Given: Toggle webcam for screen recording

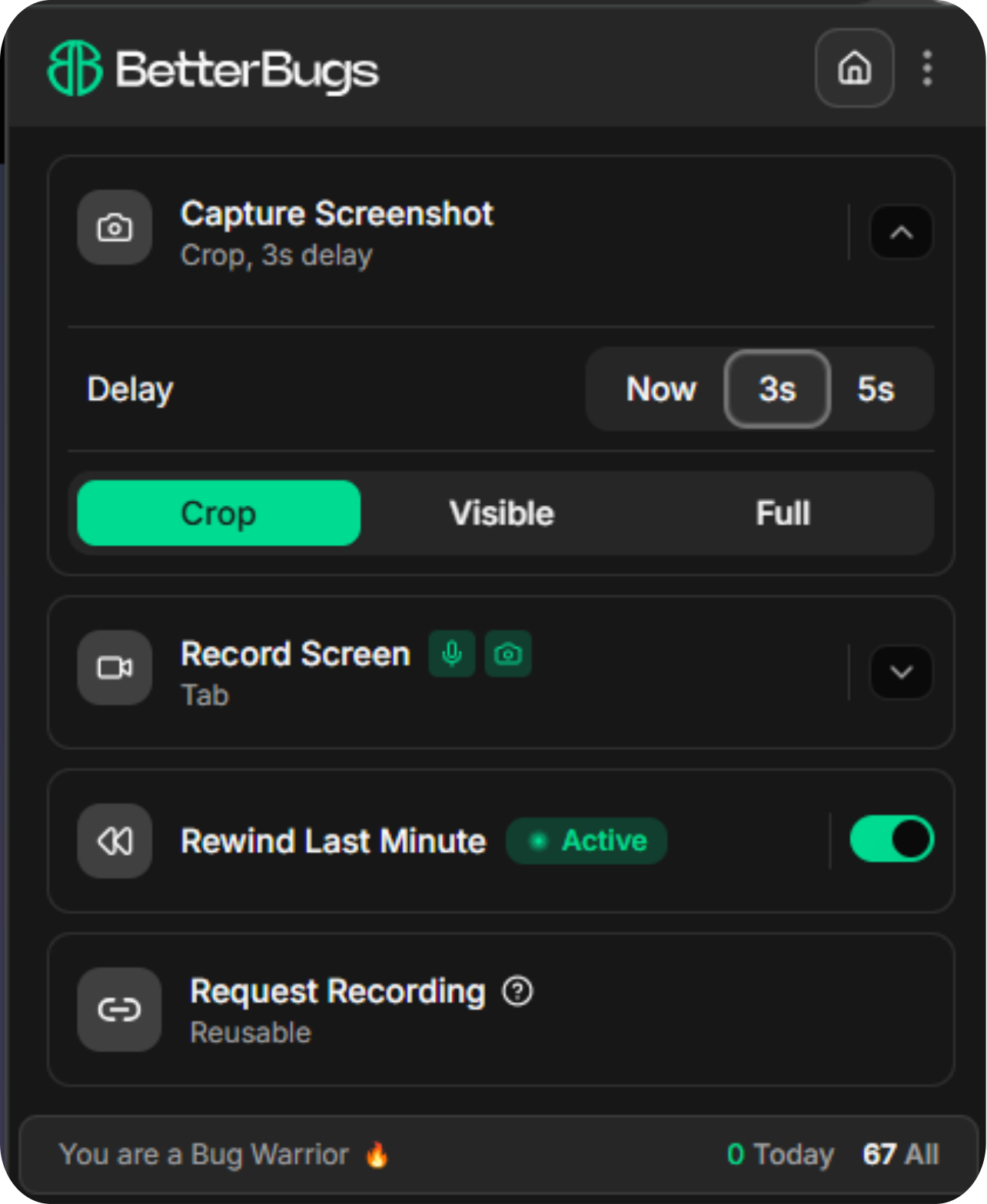Looking at the screenshot, I should click(507, 654).
